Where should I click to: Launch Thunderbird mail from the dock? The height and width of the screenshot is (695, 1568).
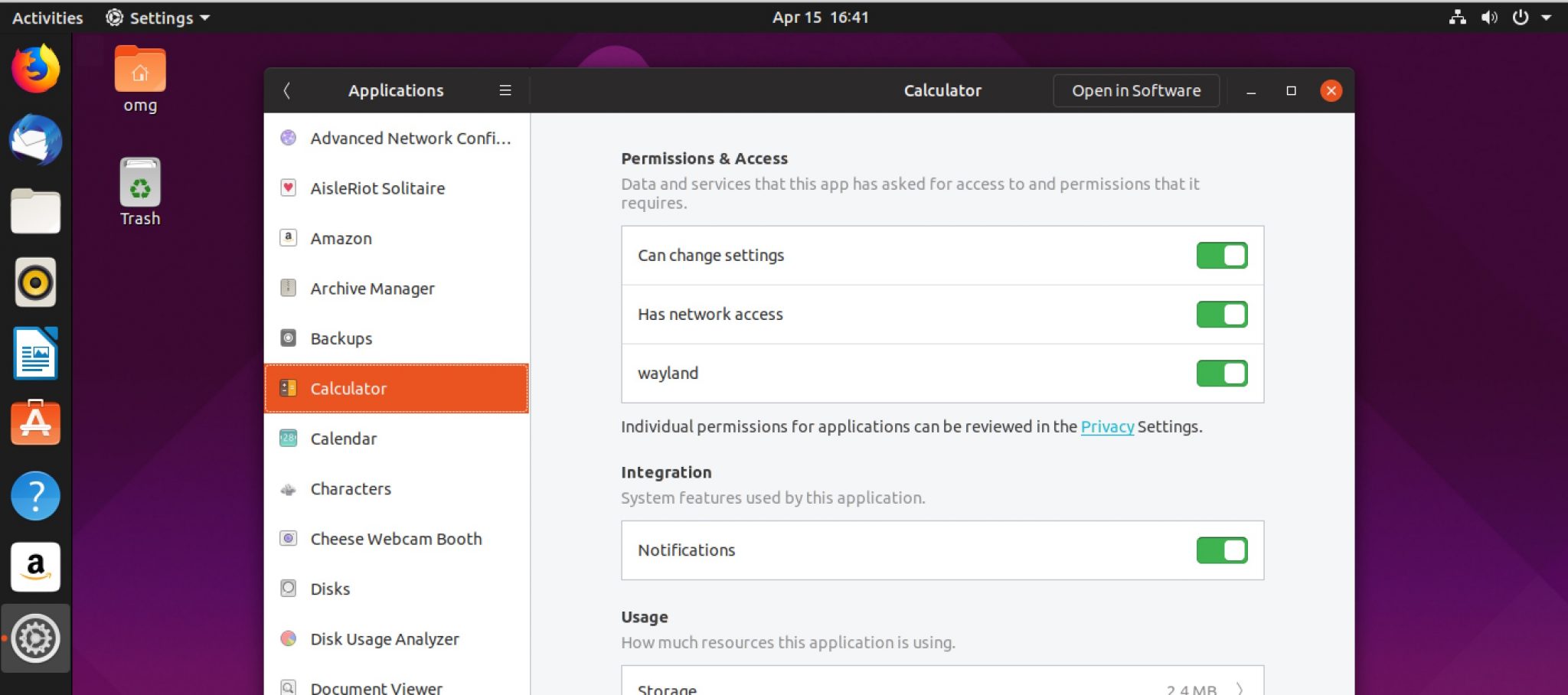[x=35, y=139]
